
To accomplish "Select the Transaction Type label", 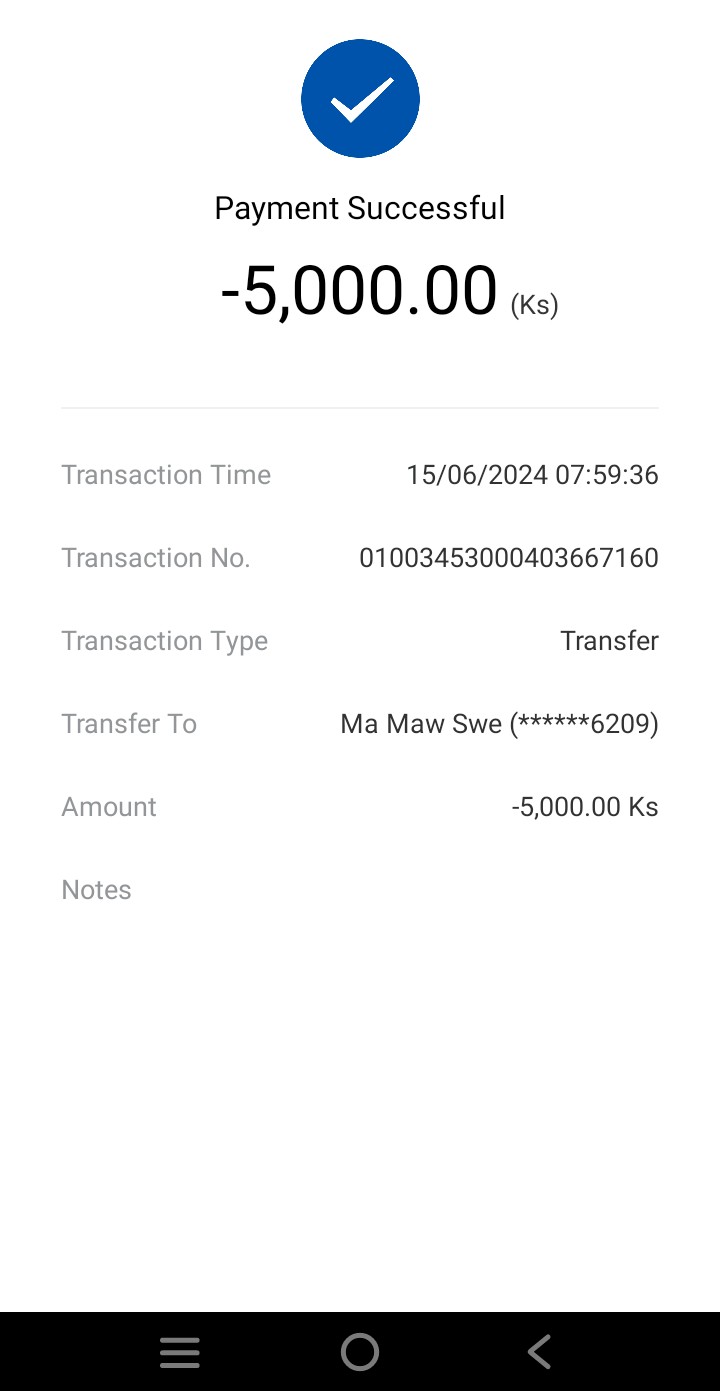I will [x=165, y=641].
